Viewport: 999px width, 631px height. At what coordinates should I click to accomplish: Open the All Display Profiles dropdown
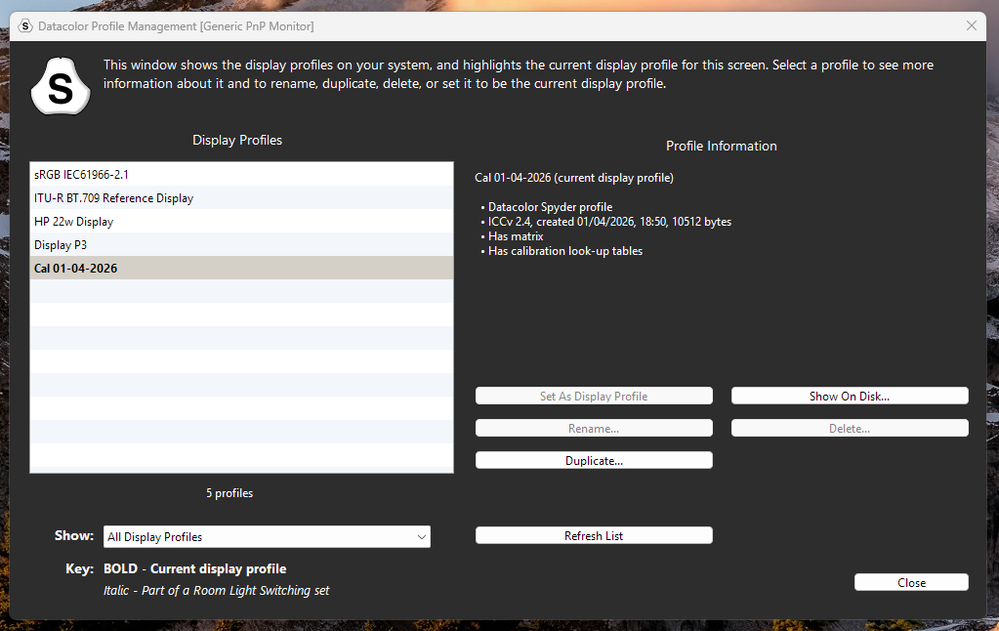266,537
